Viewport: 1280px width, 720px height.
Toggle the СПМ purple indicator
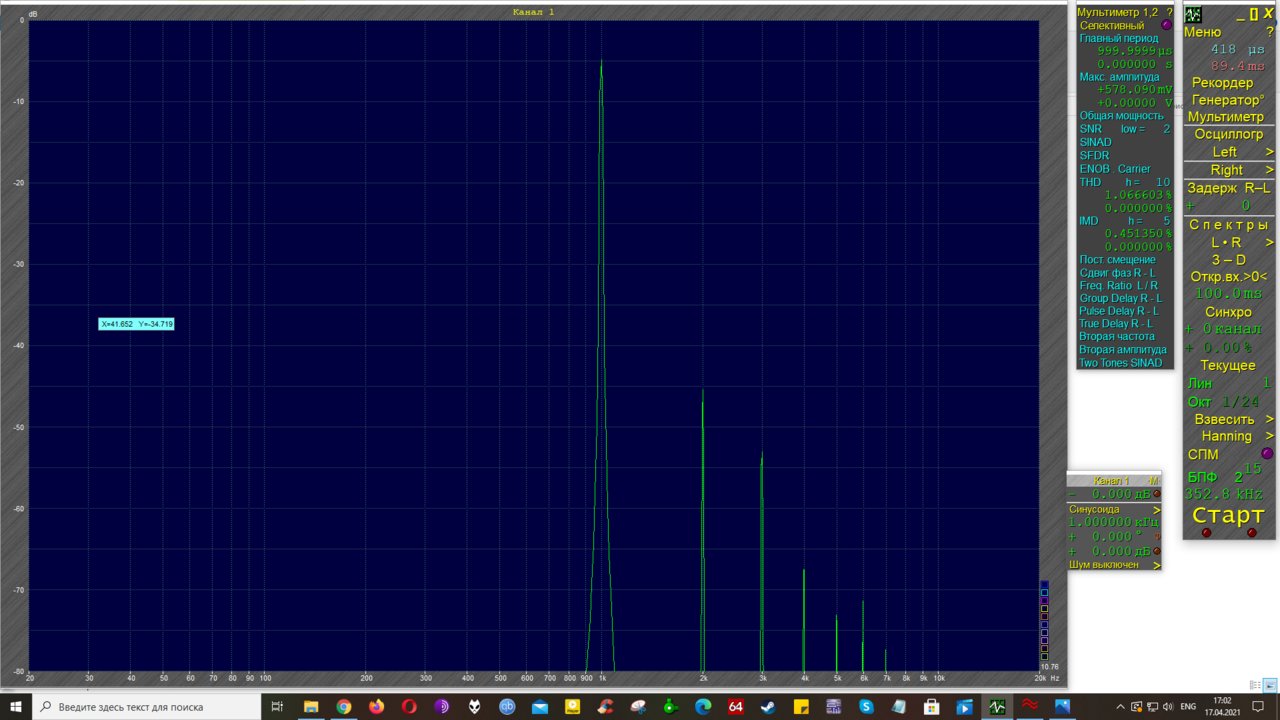(1267, 454)
